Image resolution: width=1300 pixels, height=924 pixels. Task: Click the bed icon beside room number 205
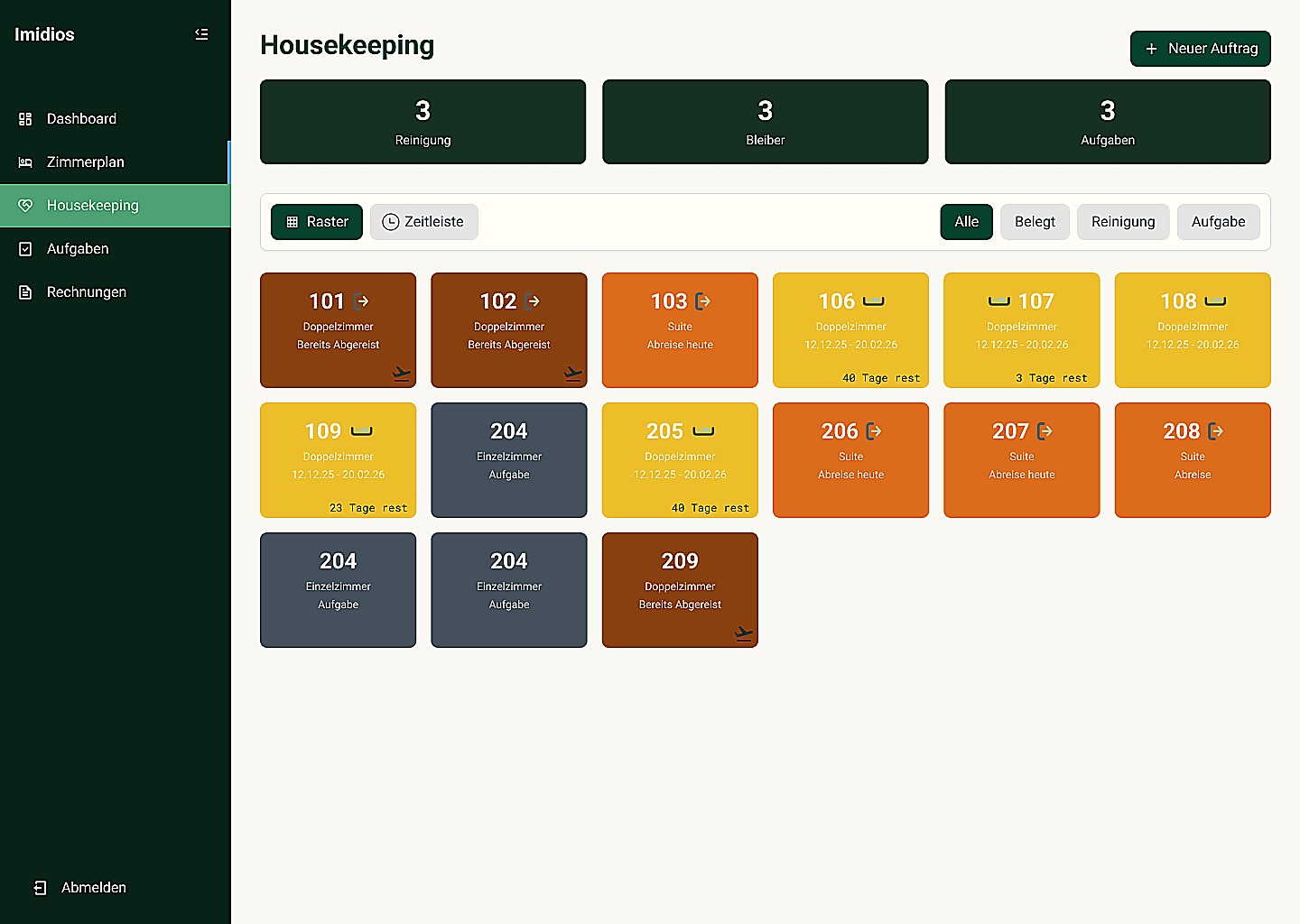pos(703,431)
